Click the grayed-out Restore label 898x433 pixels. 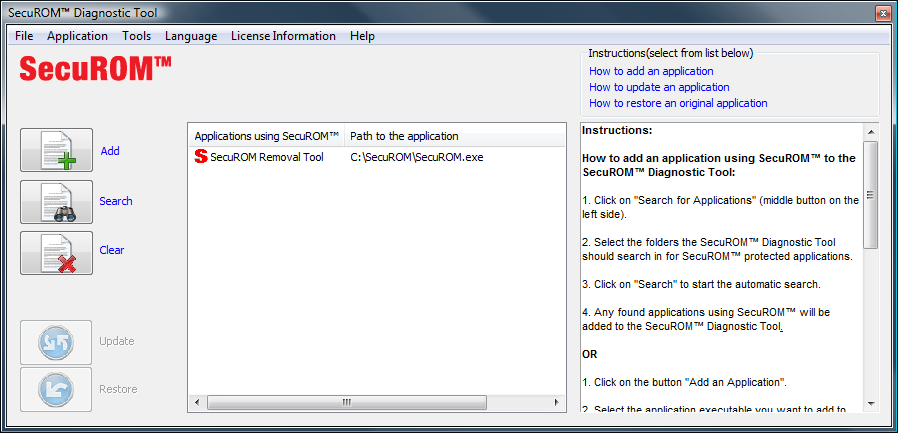118,389
